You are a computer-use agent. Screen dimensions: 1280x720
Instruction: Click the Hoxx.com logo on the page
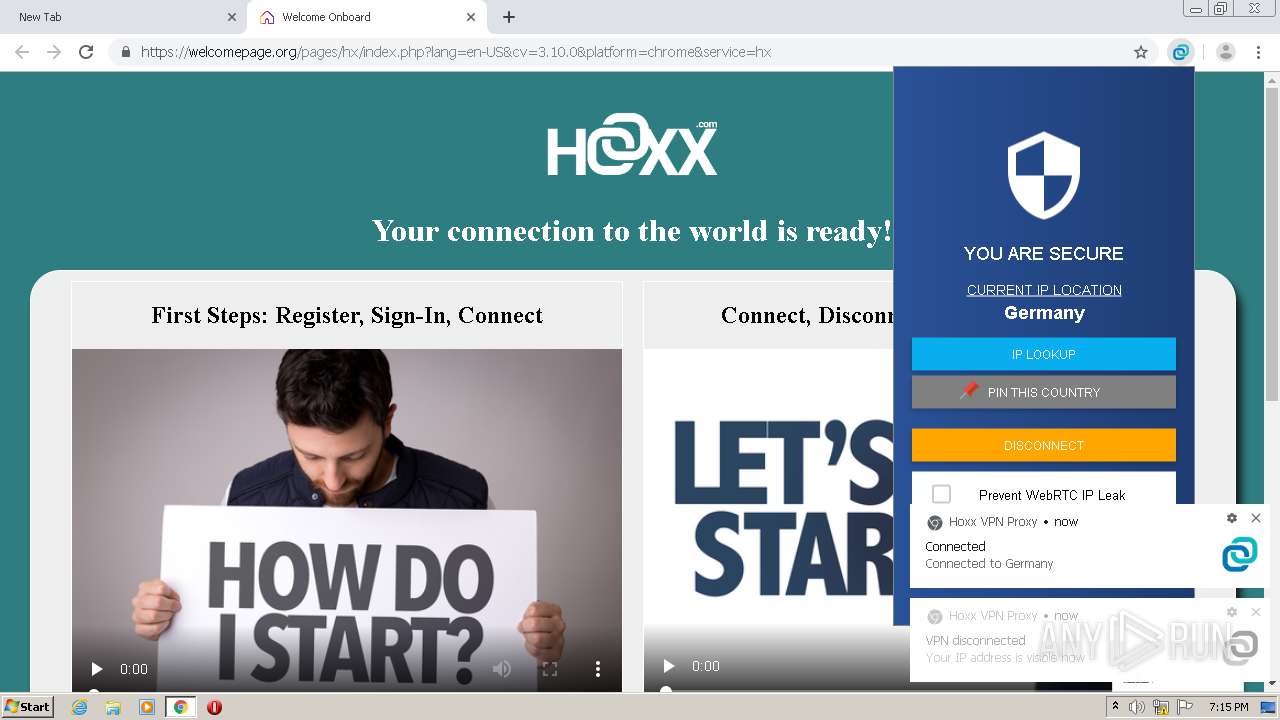coord(632,147)
